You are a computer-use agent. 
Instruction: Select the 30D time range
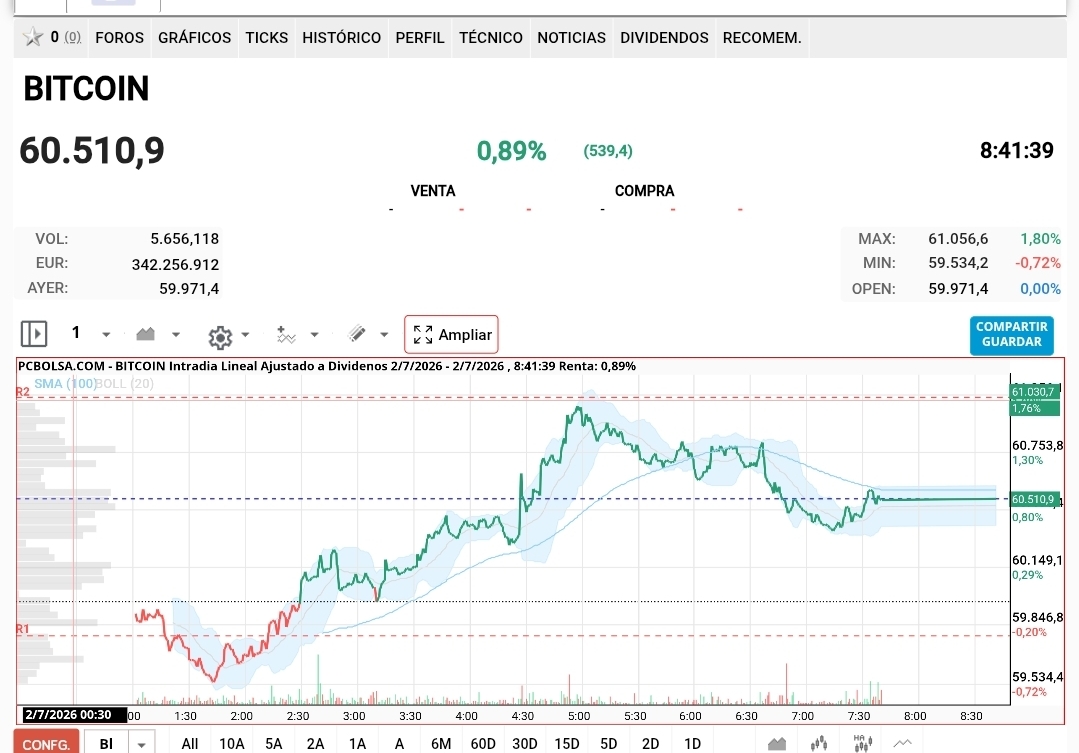[524, 744]
